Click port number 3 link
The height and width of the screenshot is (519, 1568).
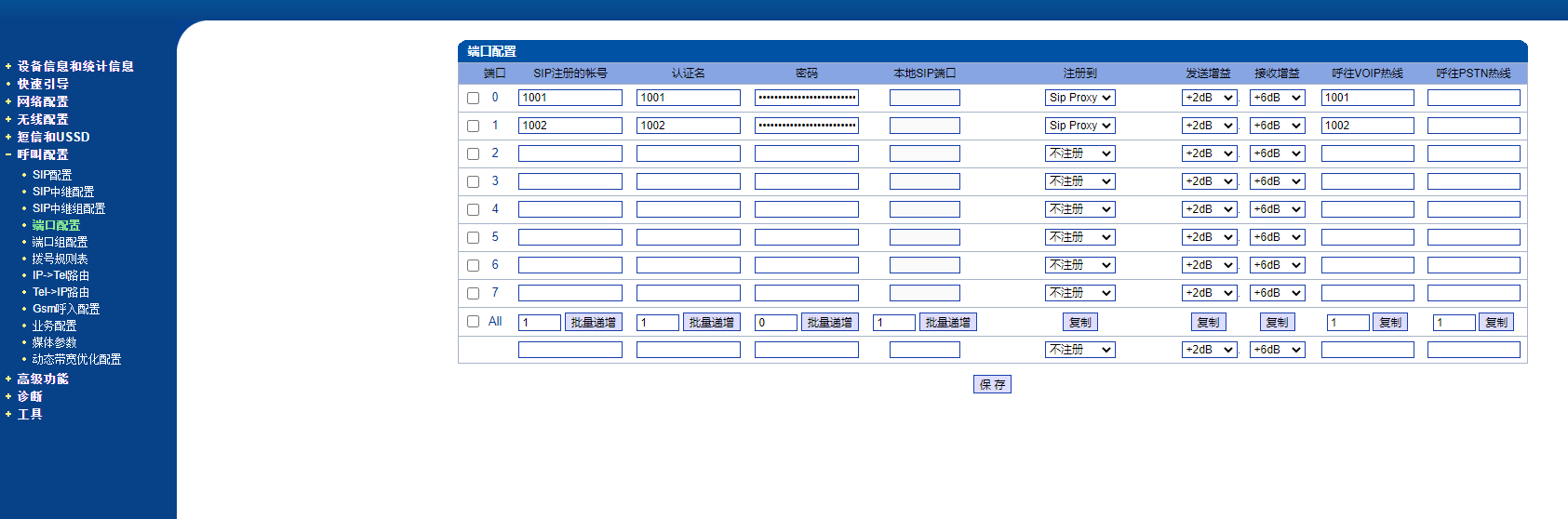[495, 181]
